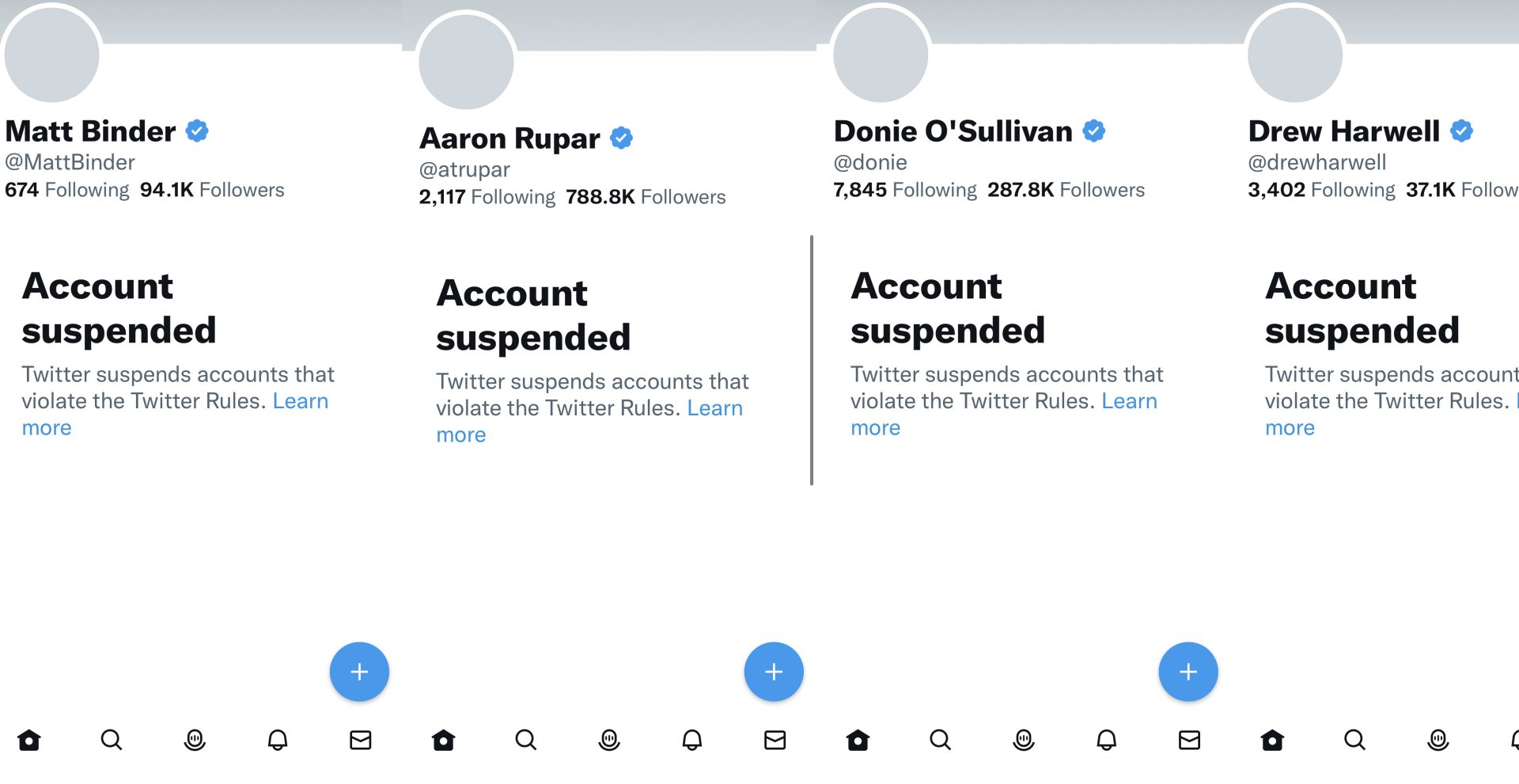Open Messages envelope in Aaron Rupar panel
Viewport: 1519px width, 784px height.
coord(775,740)
